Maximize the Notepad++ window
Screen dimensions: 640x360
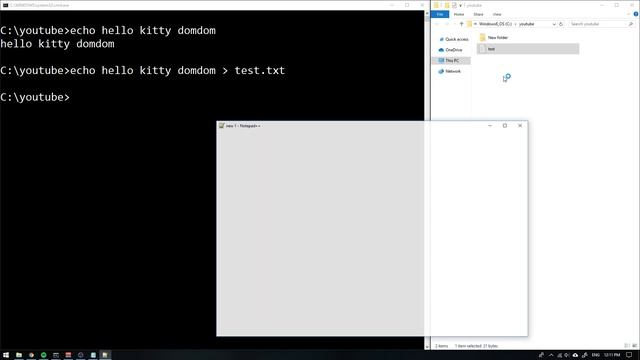point(505,126)
